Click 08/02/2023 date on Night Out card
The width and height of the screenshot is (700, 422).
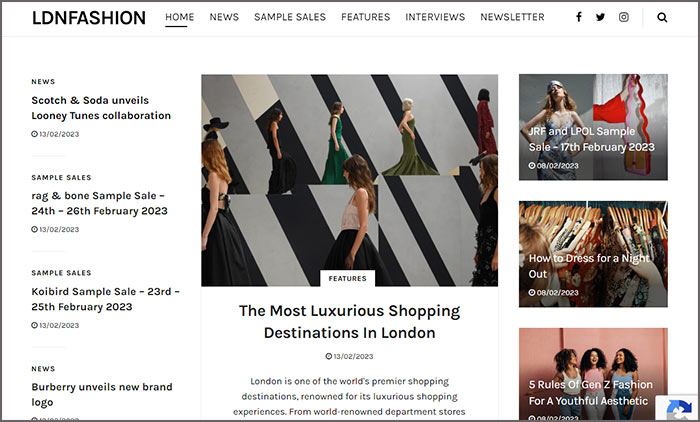(554, 292)
